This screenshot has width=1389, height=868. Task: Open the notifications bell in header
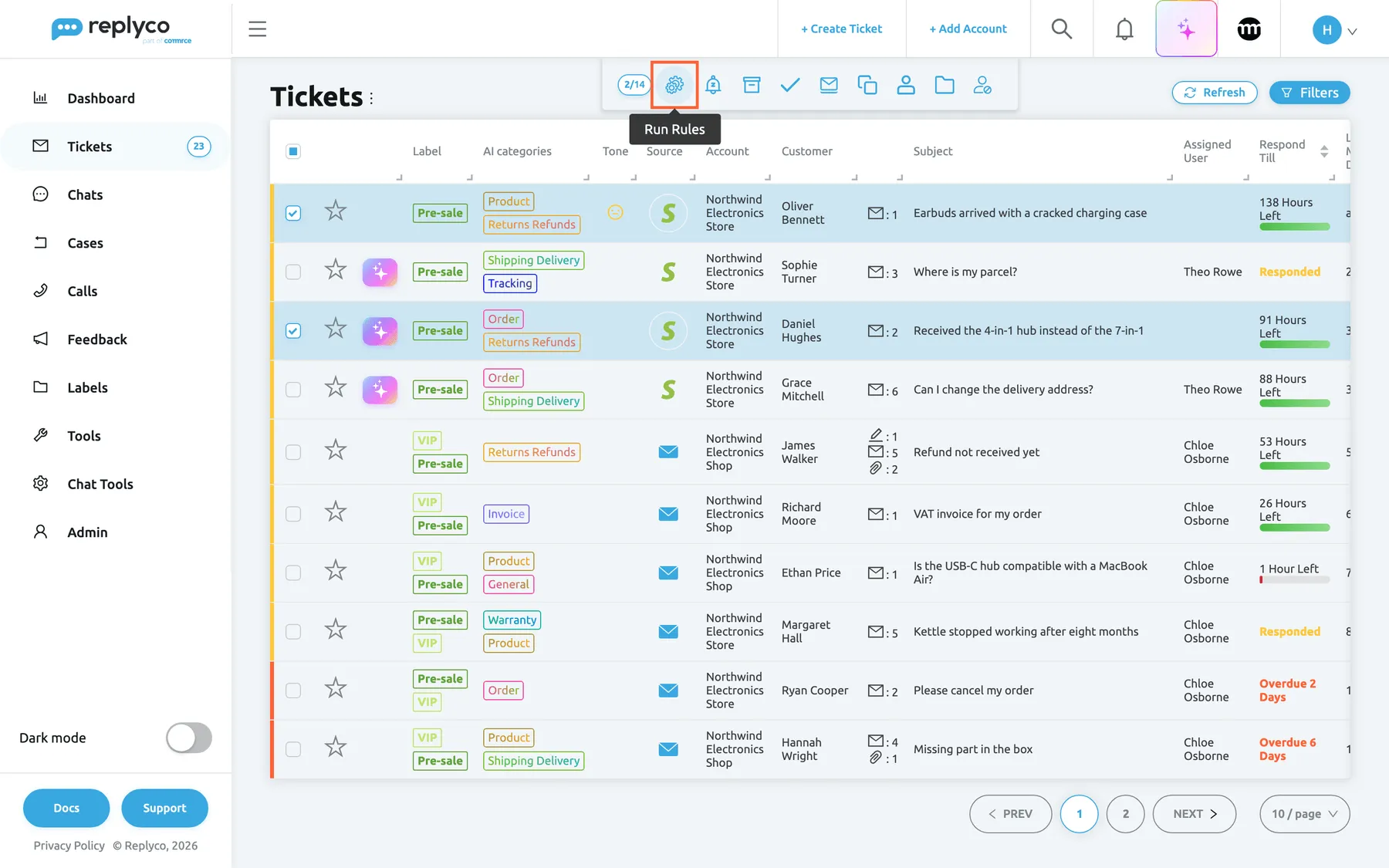(x=1125, y=29)
